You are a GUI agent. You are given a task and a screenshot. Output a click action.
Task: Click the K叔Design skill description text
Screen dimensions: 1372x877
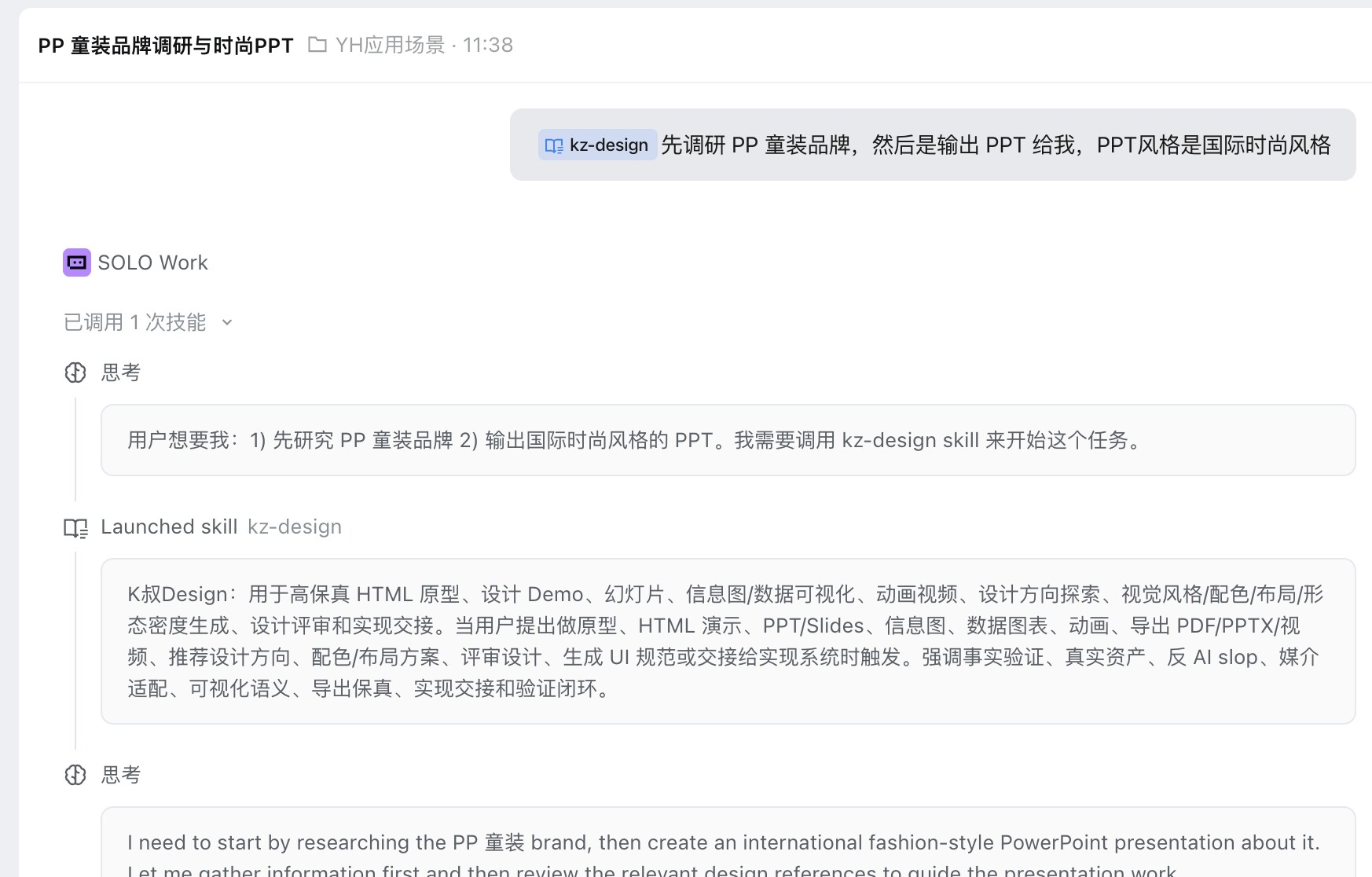[726, 641]
